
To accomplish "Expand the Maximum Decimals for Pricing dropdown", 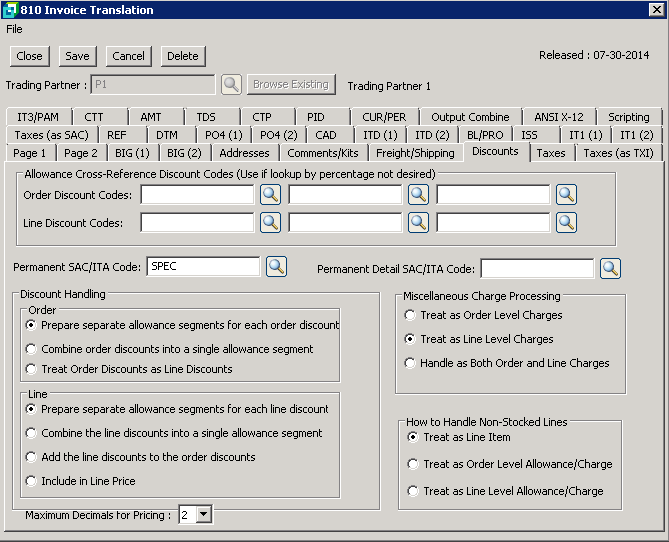I will pyautogui.click(x=204, y=514).
